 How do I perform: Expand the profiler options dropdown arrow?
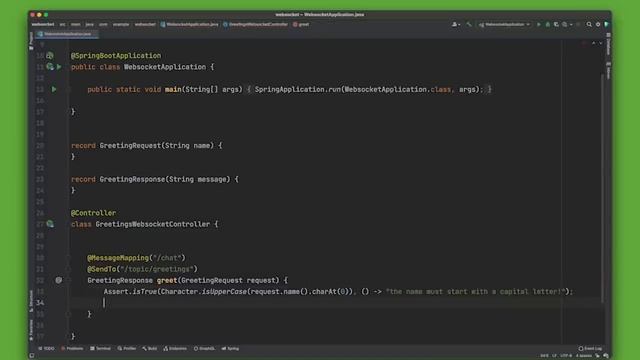[x=571, y=24]
